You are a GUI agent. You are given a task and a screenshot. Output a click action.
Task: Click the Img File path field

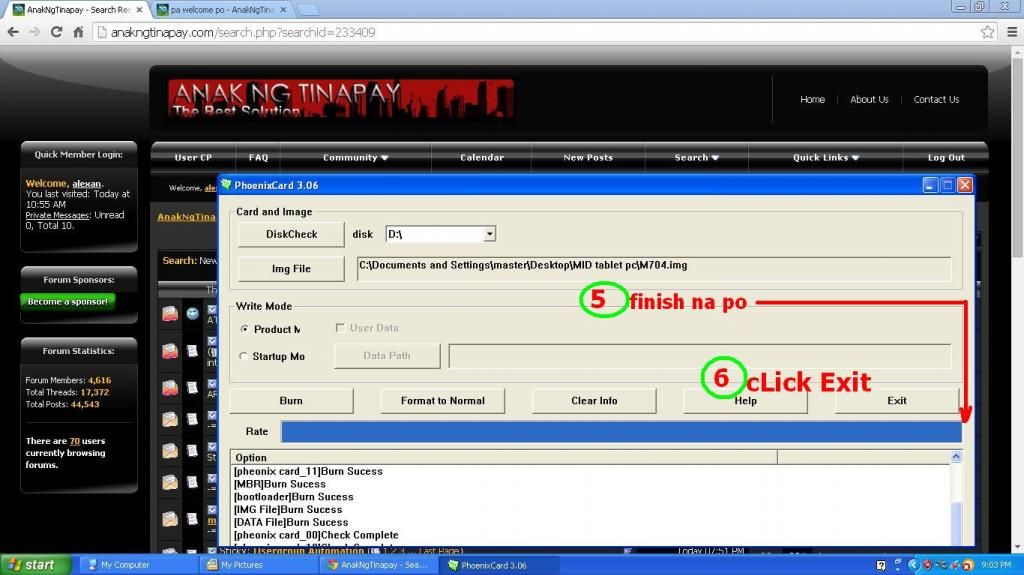click(x=653, y=269)
